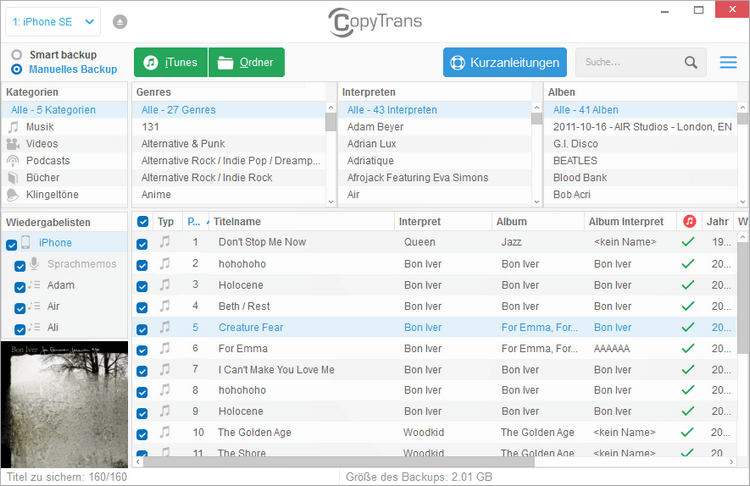The width and height of the screenshot is (750, 486).
Task: Select the Podcasts category
Action: 65,161
